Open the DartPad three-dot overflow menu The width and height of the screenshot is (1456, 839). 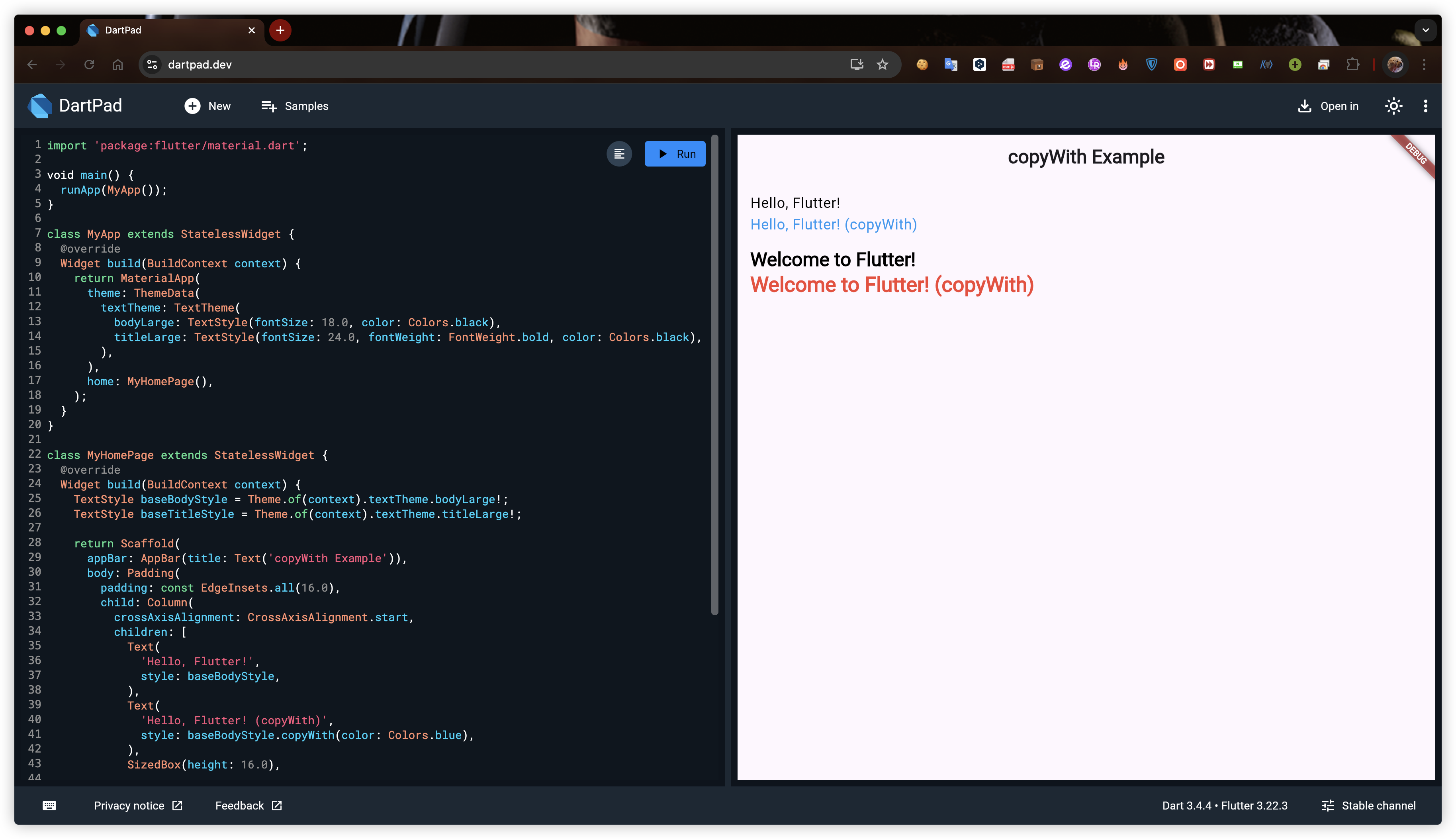point(1425,106)
